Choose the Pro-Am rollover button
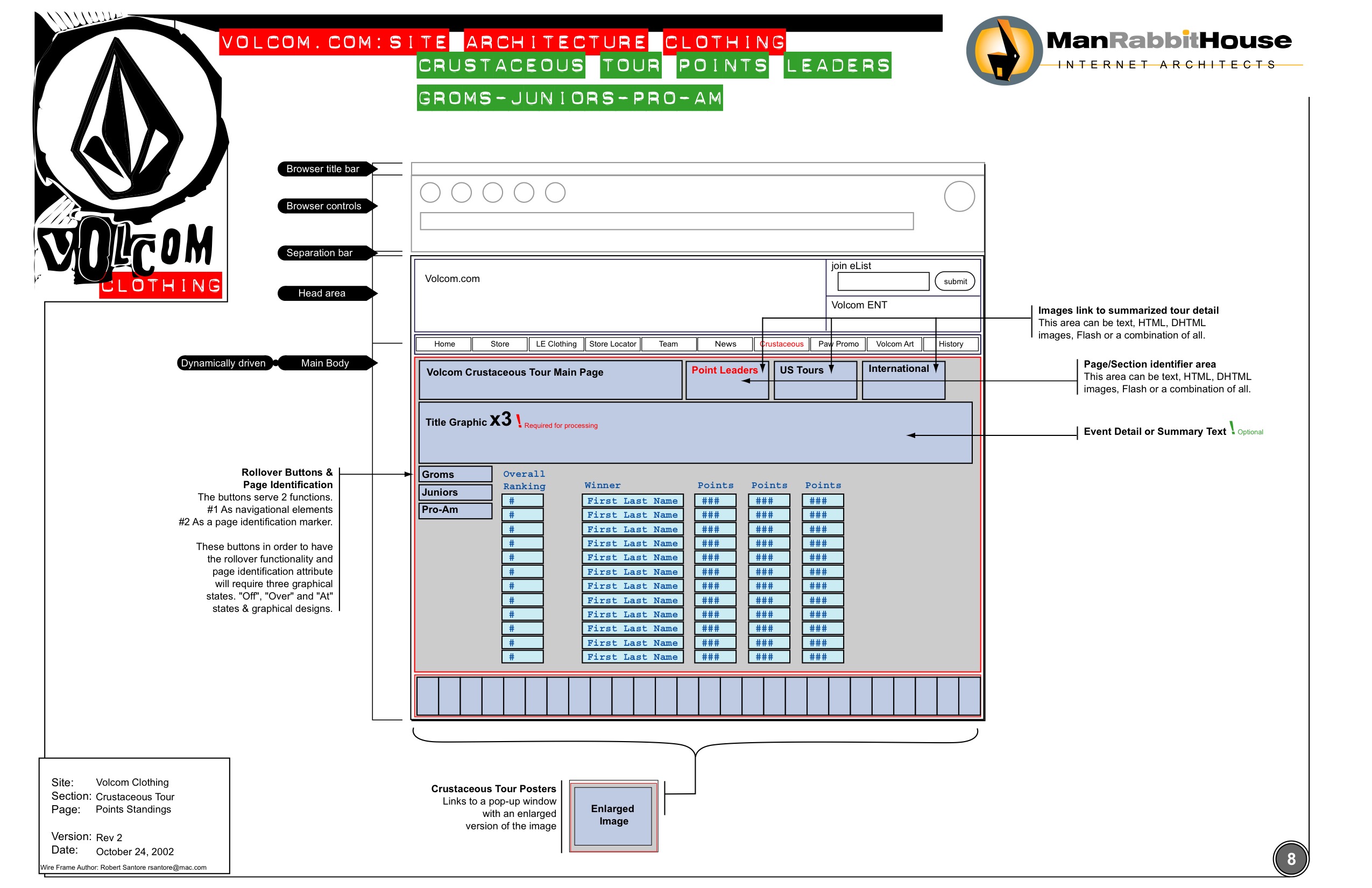Viewport: 1372px width, 888px height. 455,510
